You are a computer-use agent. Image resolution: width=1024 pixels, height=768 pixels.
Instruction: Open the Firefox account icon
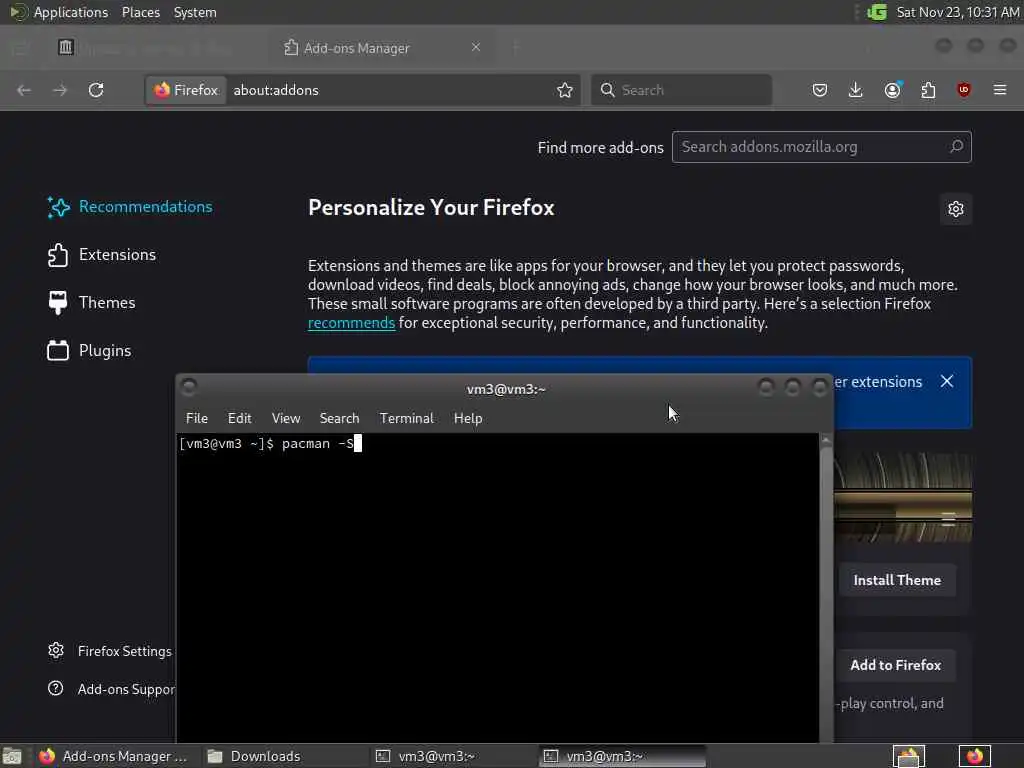(892, 90)
